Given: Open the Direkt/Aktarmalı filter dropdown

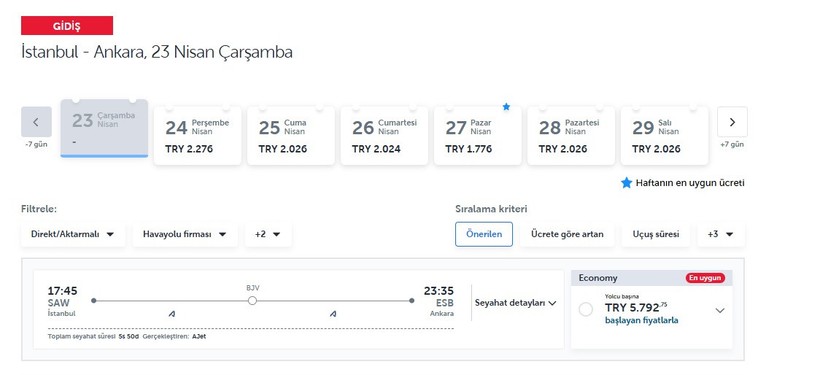Looking at the screenshot, I should [x=73, y=234].
